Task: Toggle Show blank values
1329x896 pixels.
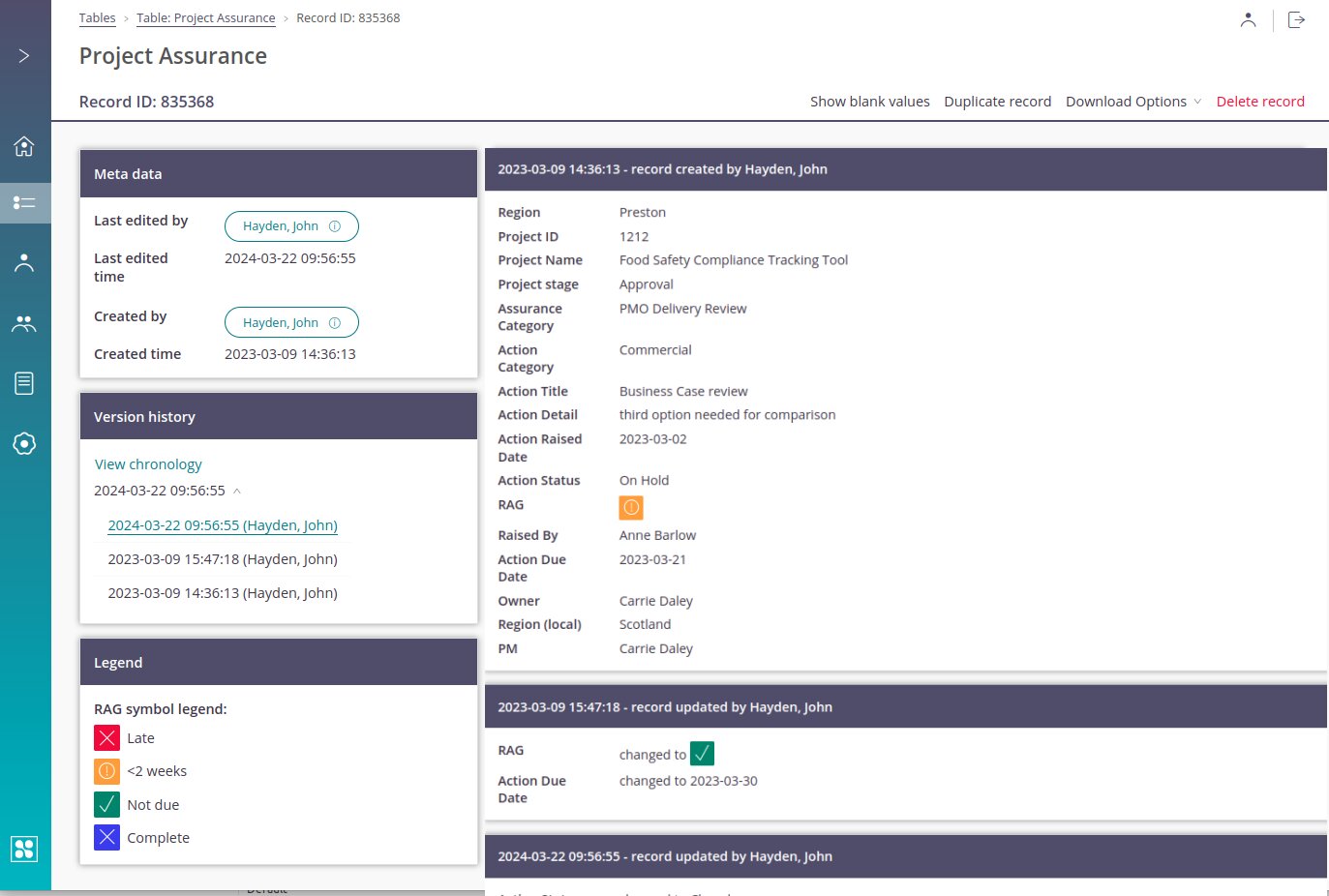Action: [869, 102]
